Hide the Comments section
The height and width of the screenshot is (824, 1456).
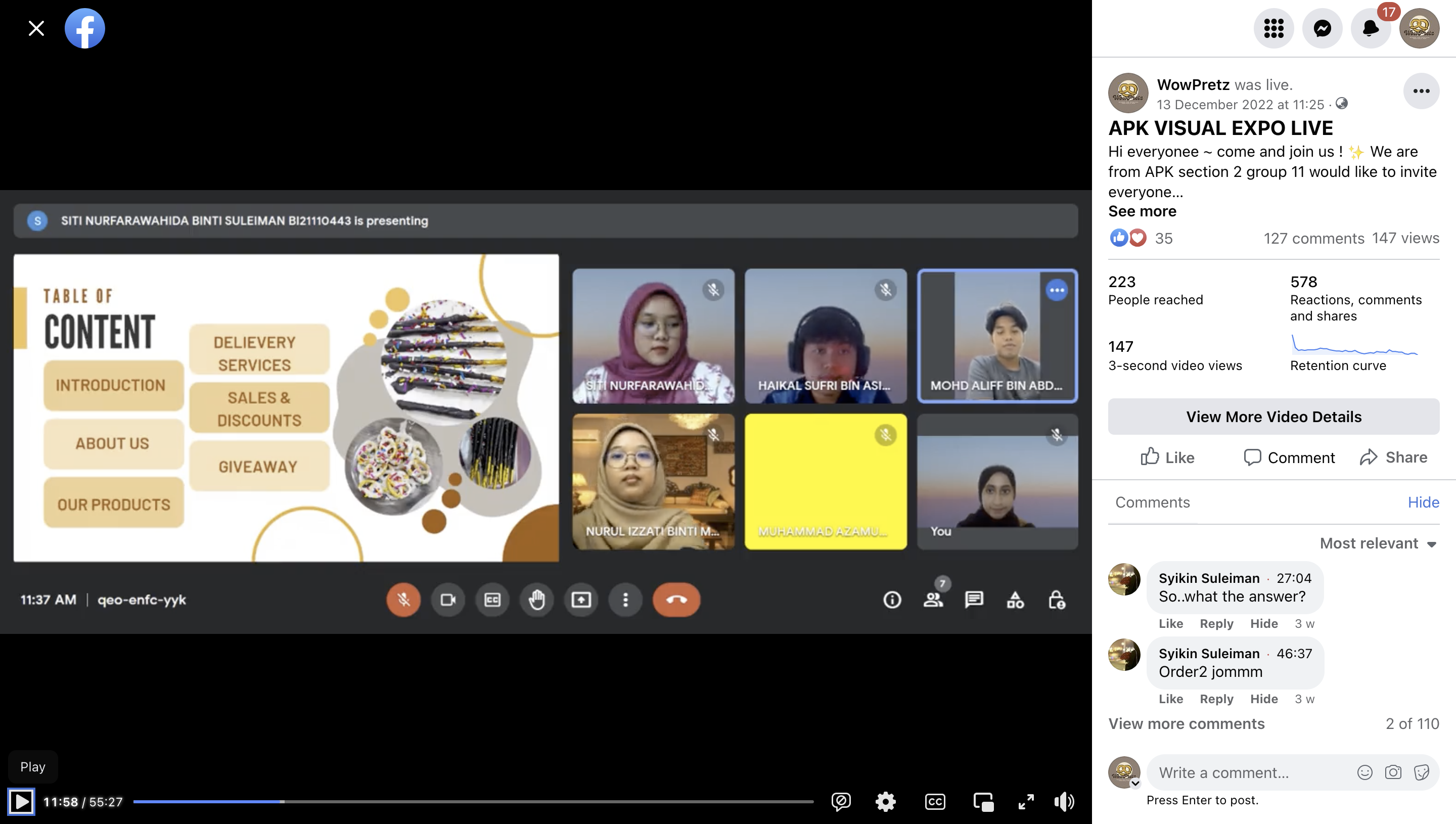point(1423,502)
